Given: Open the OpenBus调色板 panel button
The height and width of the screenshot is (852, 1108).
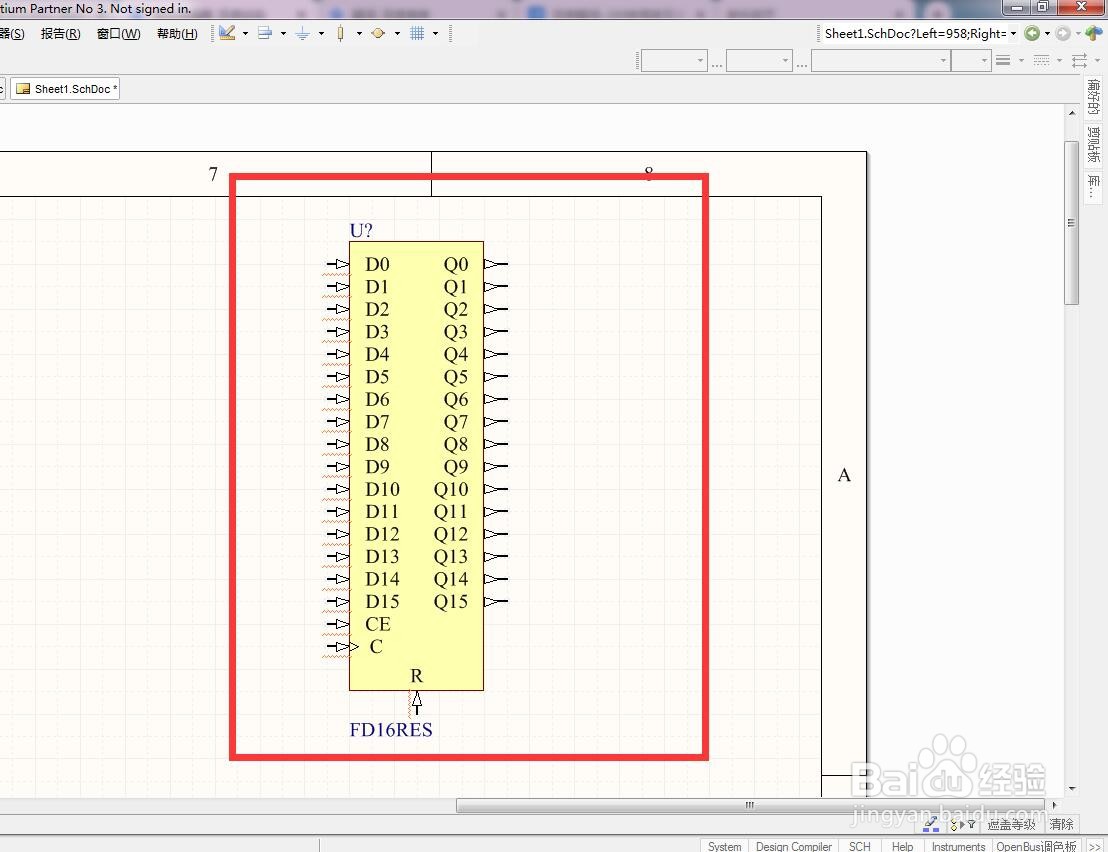Looking at the screenshot, I should coord(1037,846).
